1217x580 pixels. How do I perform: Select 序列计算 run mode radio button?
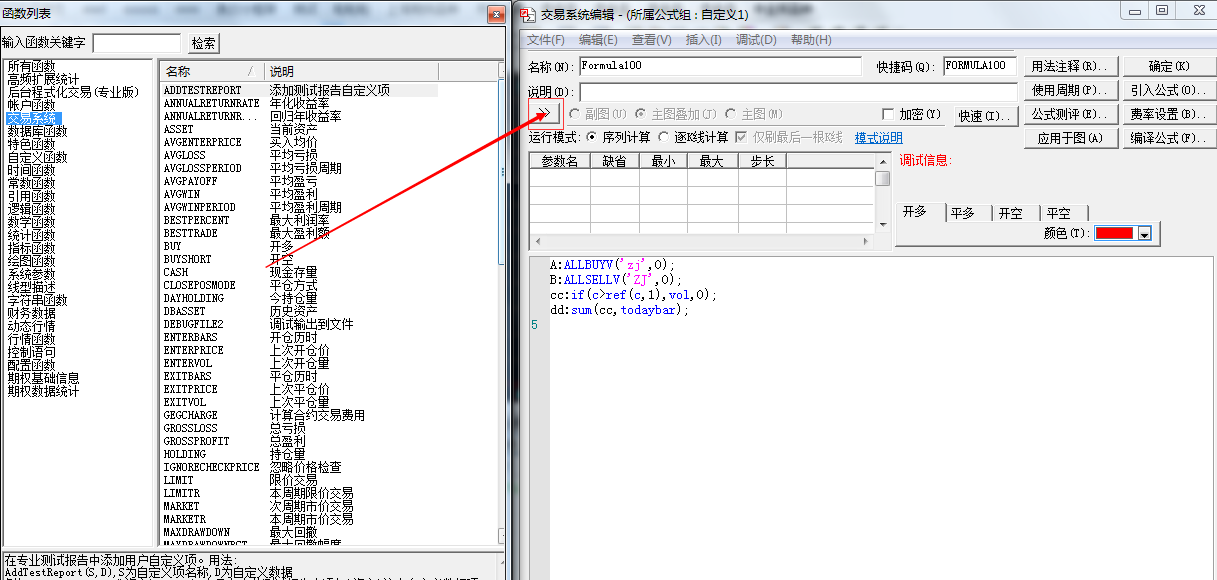tap(592, 137)
